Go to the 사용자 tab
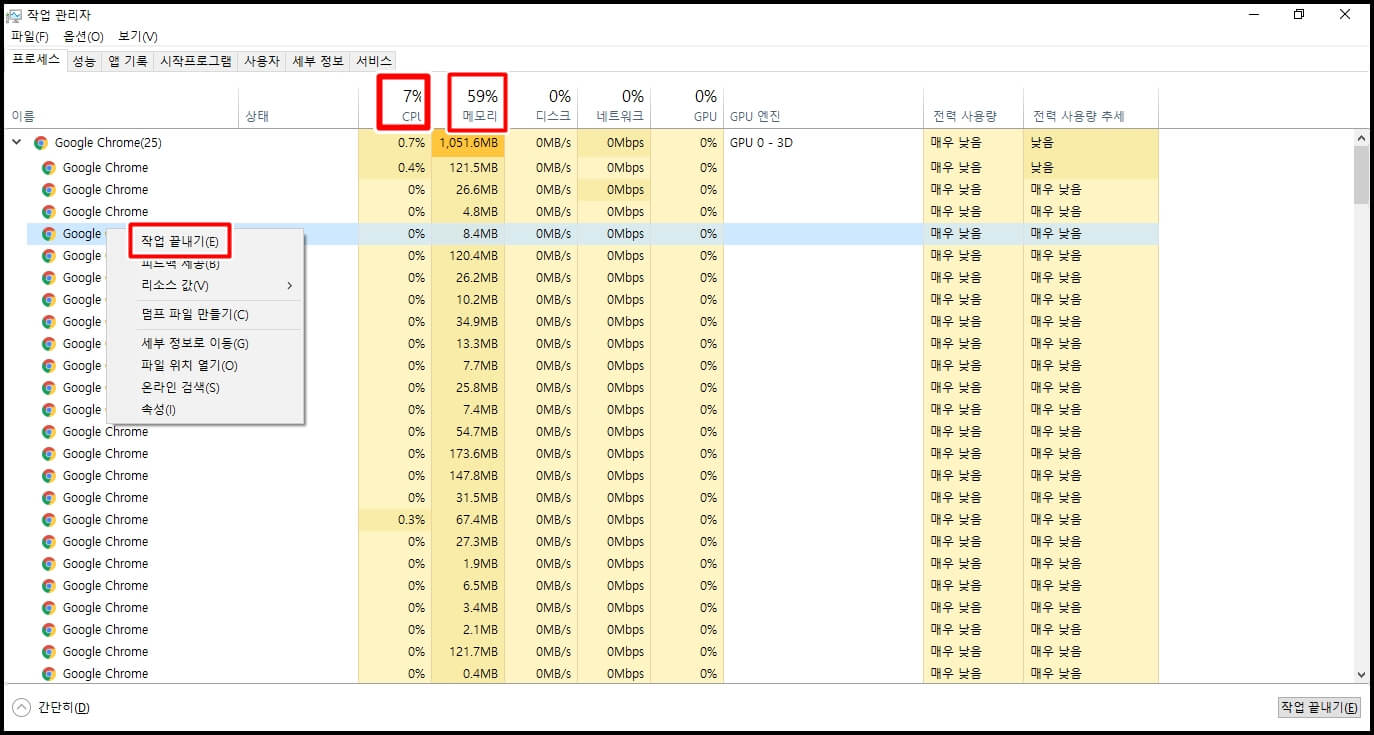Screen dimensions: 1374x735 pos(262,62)
